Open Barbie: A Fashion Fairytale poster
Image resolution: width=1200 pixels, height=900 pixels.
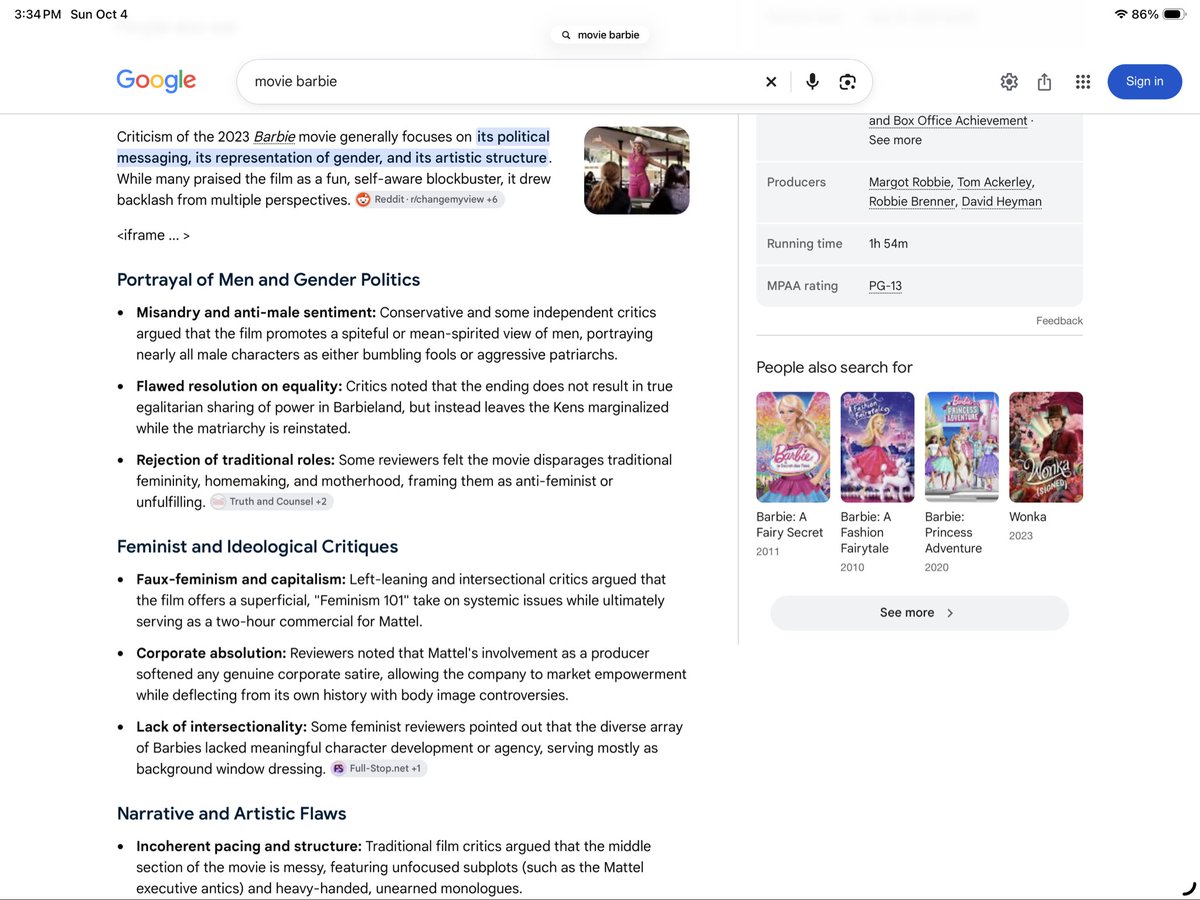(877, 447)
